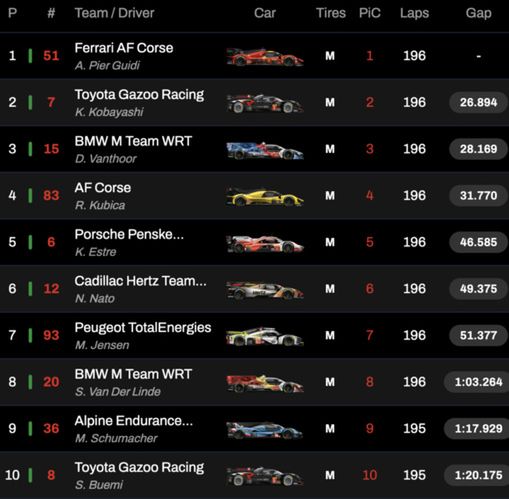This screenshot has width=509, height=499.
Task: Click the Peugeot #93 car image
Action: tap(265, 337)
